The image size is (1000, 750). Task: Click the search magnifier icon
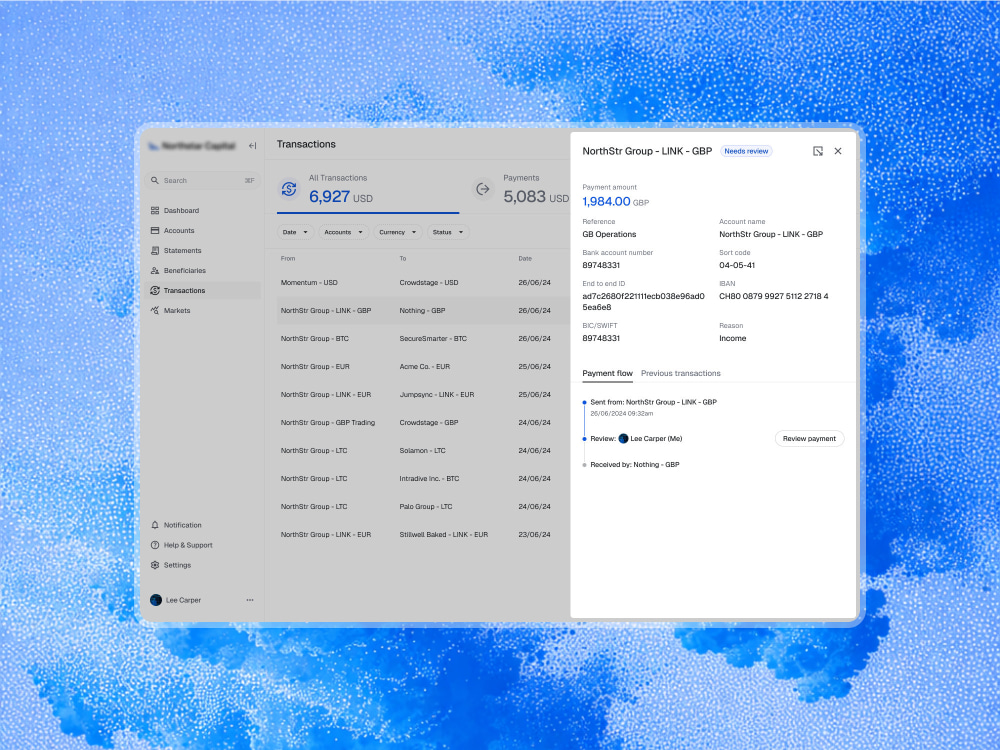point(154,180)
